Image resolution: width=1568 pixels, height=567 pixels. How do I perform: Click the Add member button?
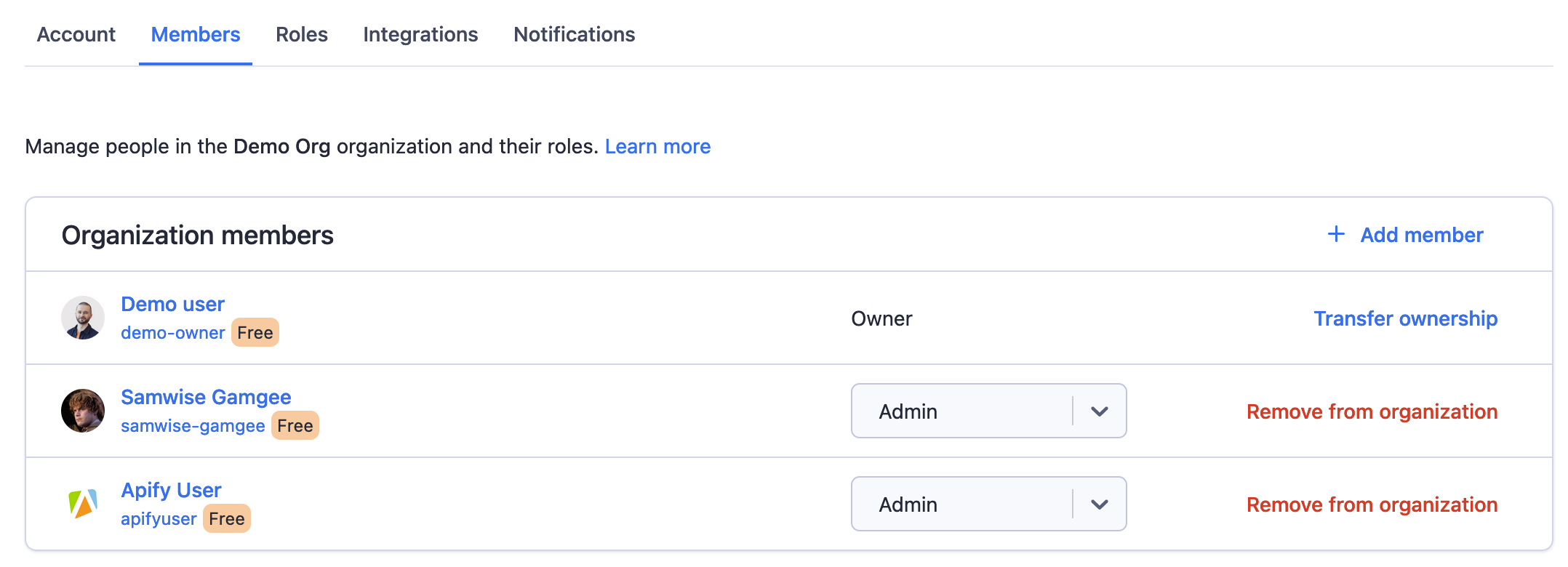pos(1421,235)
